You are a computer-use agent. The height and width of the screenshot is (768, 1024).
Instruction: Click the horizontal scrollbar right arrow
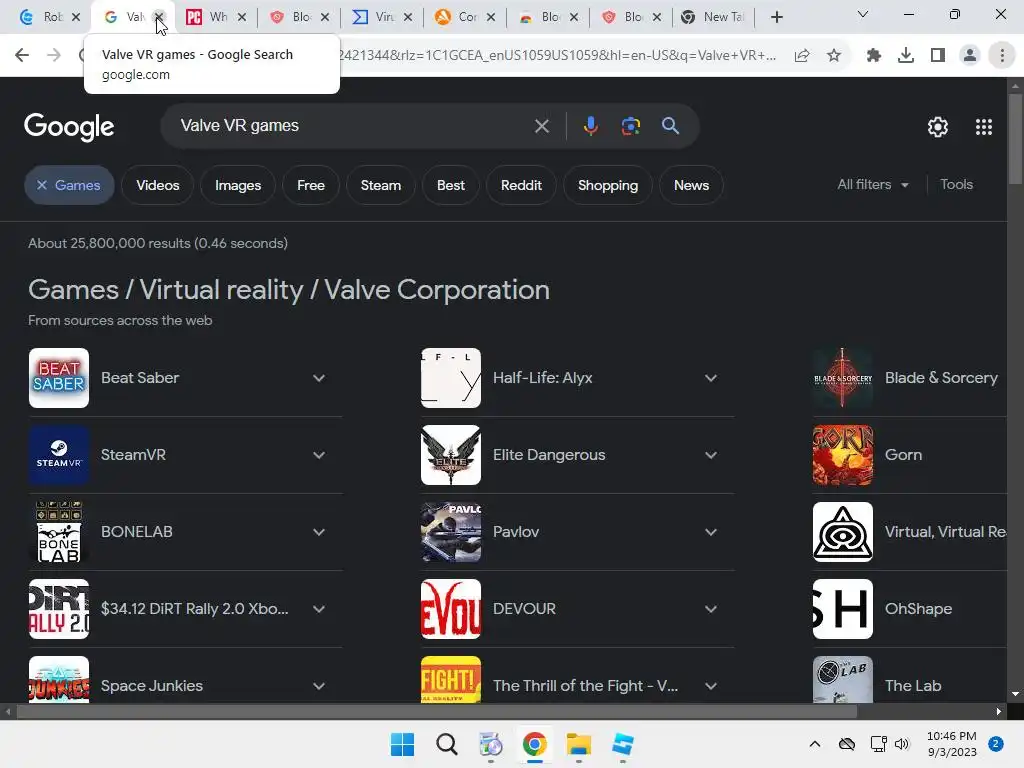click(x=999, y=712)
